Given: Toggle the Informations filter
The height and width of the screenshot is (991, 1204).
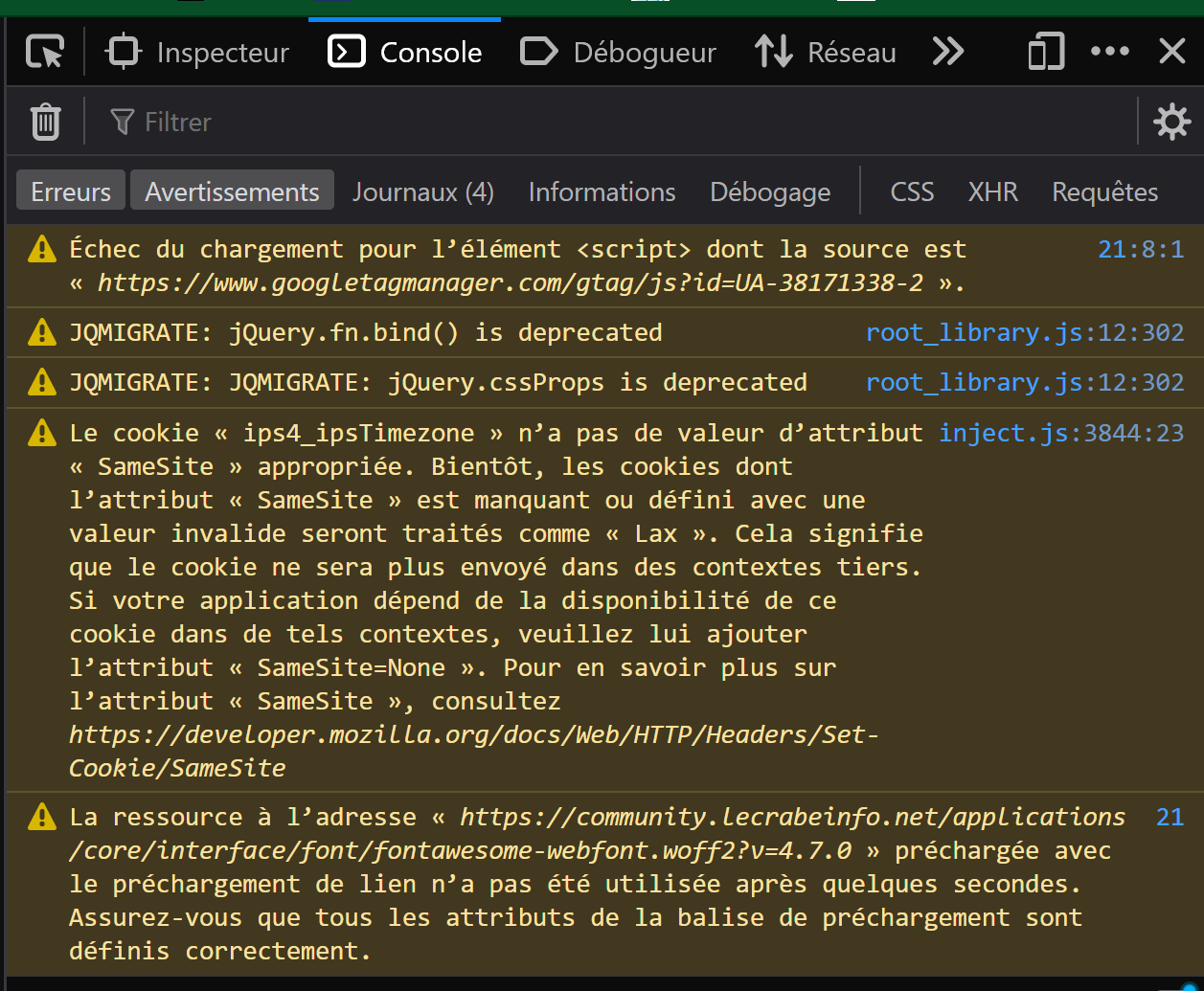Looking at the screenshot, I should pyautogui.click(x=602, y=191).
